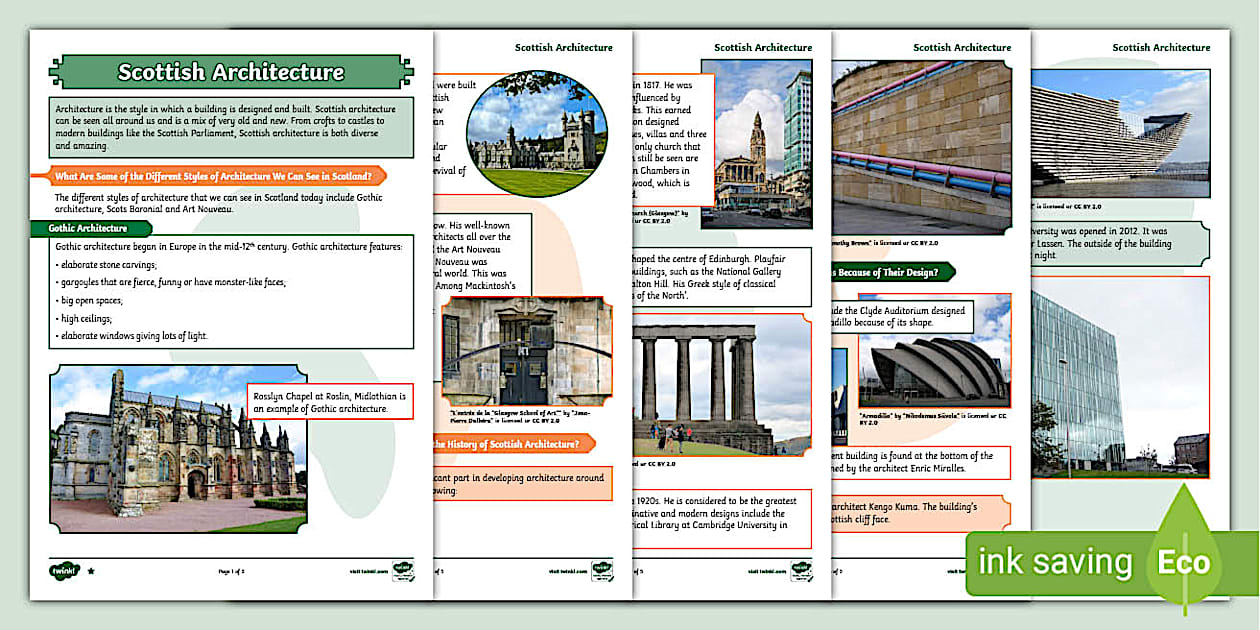Click the Rosslyn Chapel caption text box
Image resolution: width=1260 pixels, height=630 pixels.
[x=330, y=402]
